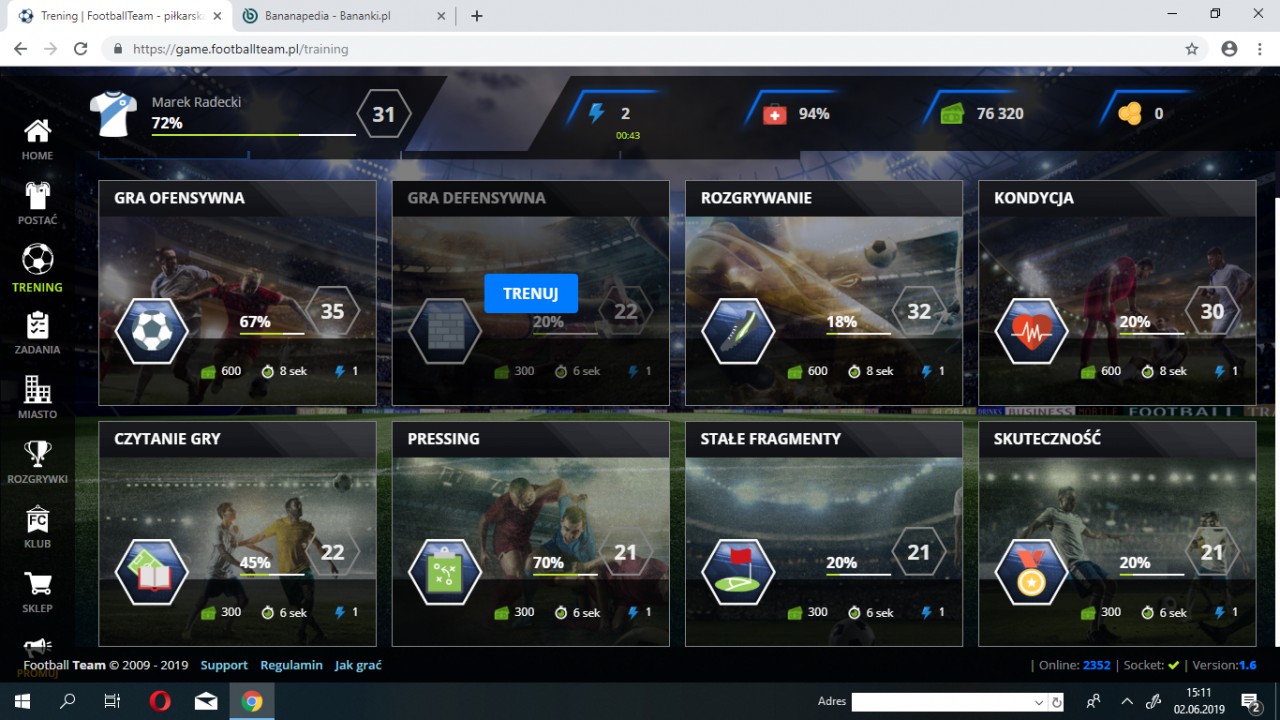Screen dimensions: 1280x720
Task: Click the Rozgrywanie boot hexagon icon
Action: point(738,331)
